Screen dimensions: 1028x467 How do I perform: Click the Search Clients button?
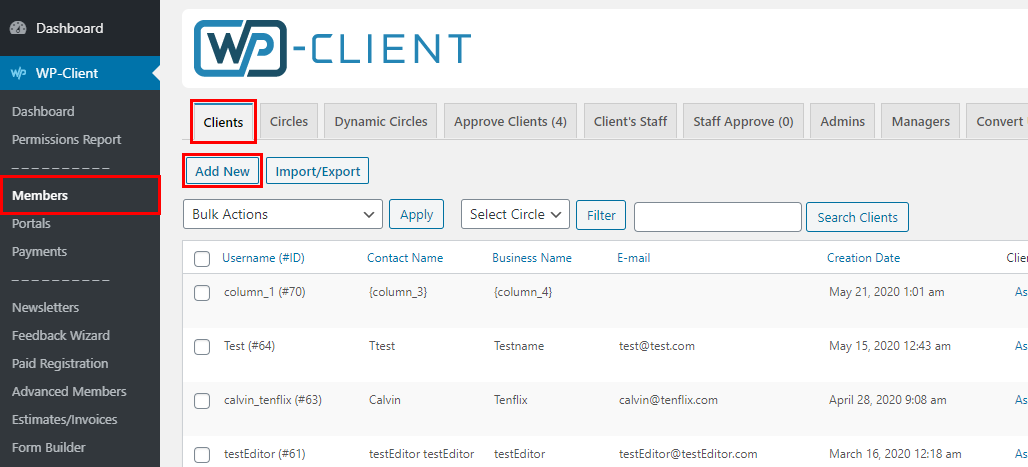coord(858,217)
